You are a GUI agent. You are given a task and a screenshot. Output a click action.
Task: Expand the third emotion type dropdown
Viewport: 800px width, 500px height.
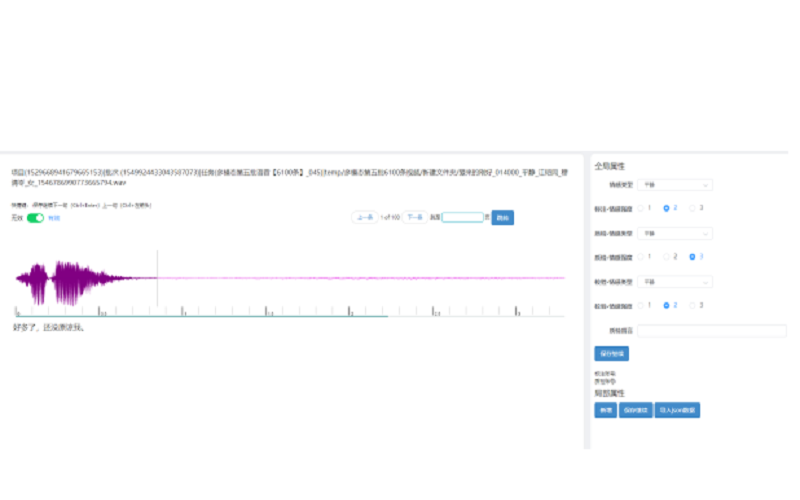pyautogui.click(x=676, y=282)
